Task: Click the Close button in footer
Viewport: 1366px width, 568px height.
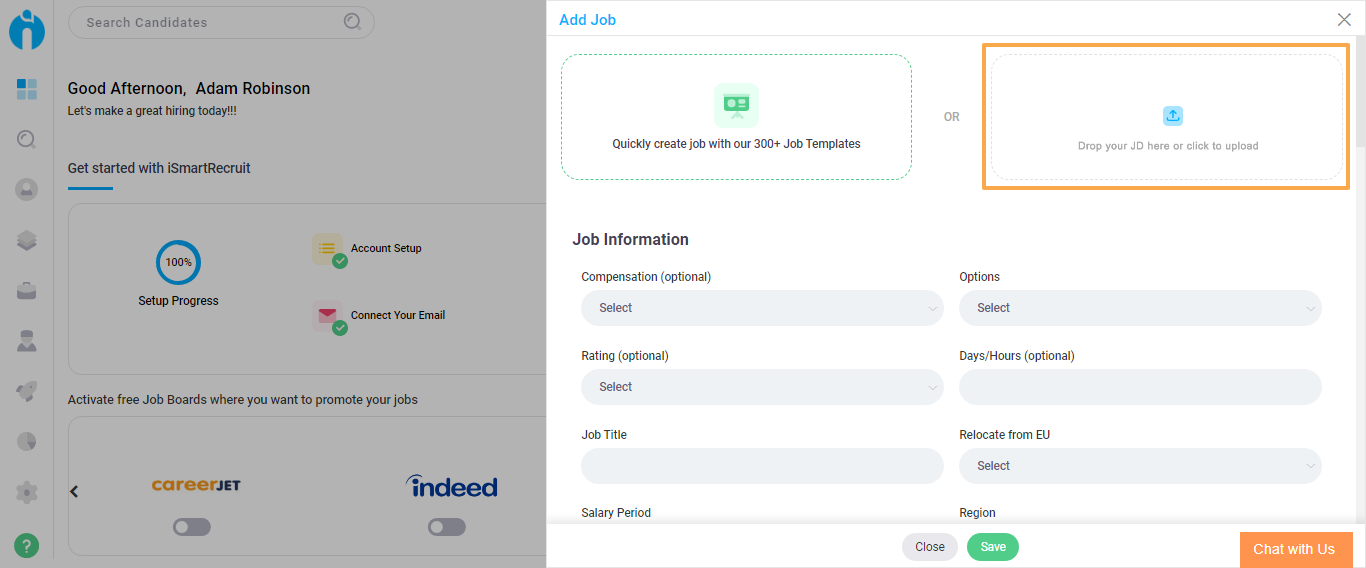Action: pyautogui.click(x=930, y=547)
